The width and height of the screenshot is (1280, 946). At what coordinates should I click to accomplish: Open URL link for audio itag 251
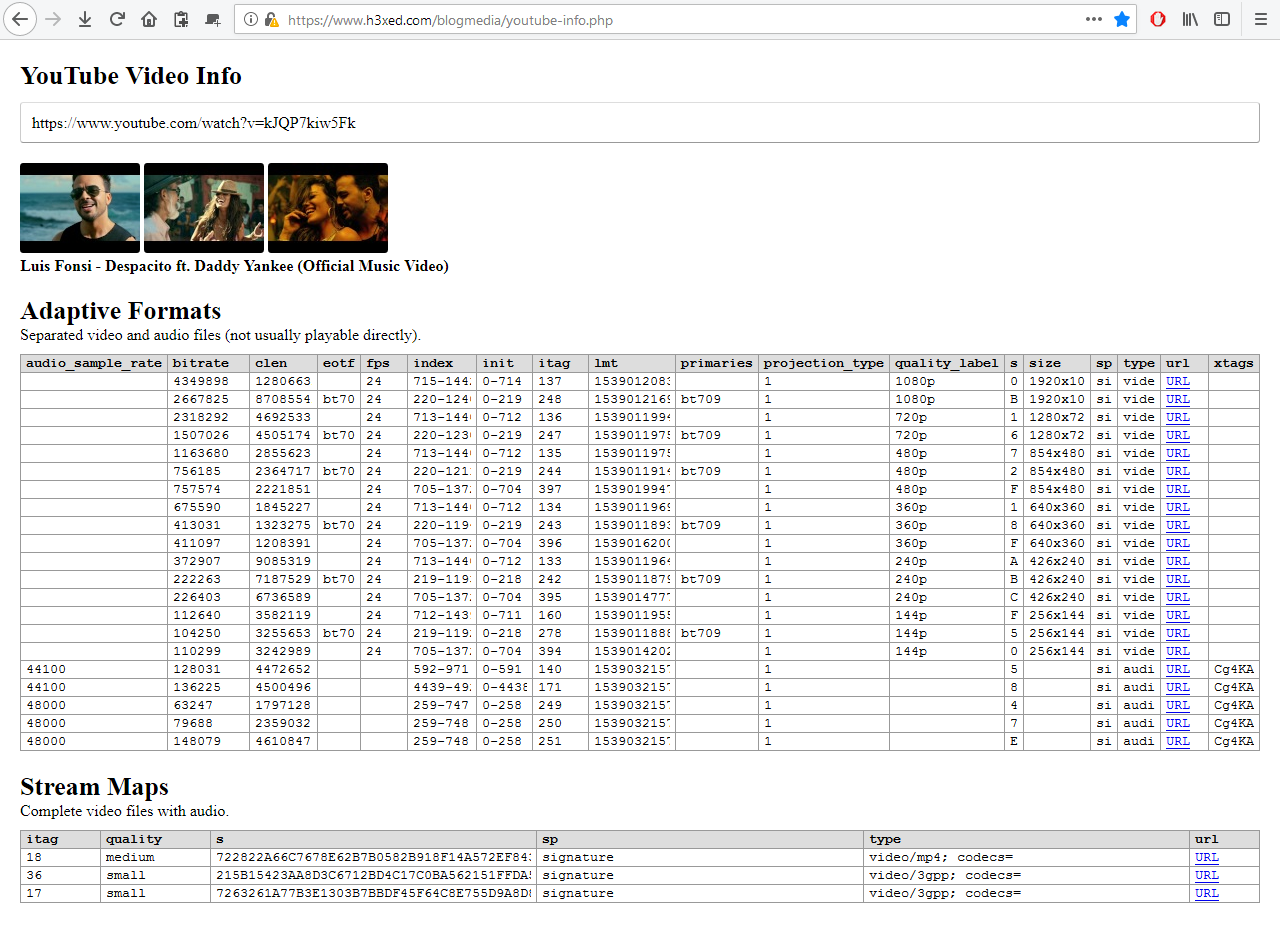coord(1178,741)
